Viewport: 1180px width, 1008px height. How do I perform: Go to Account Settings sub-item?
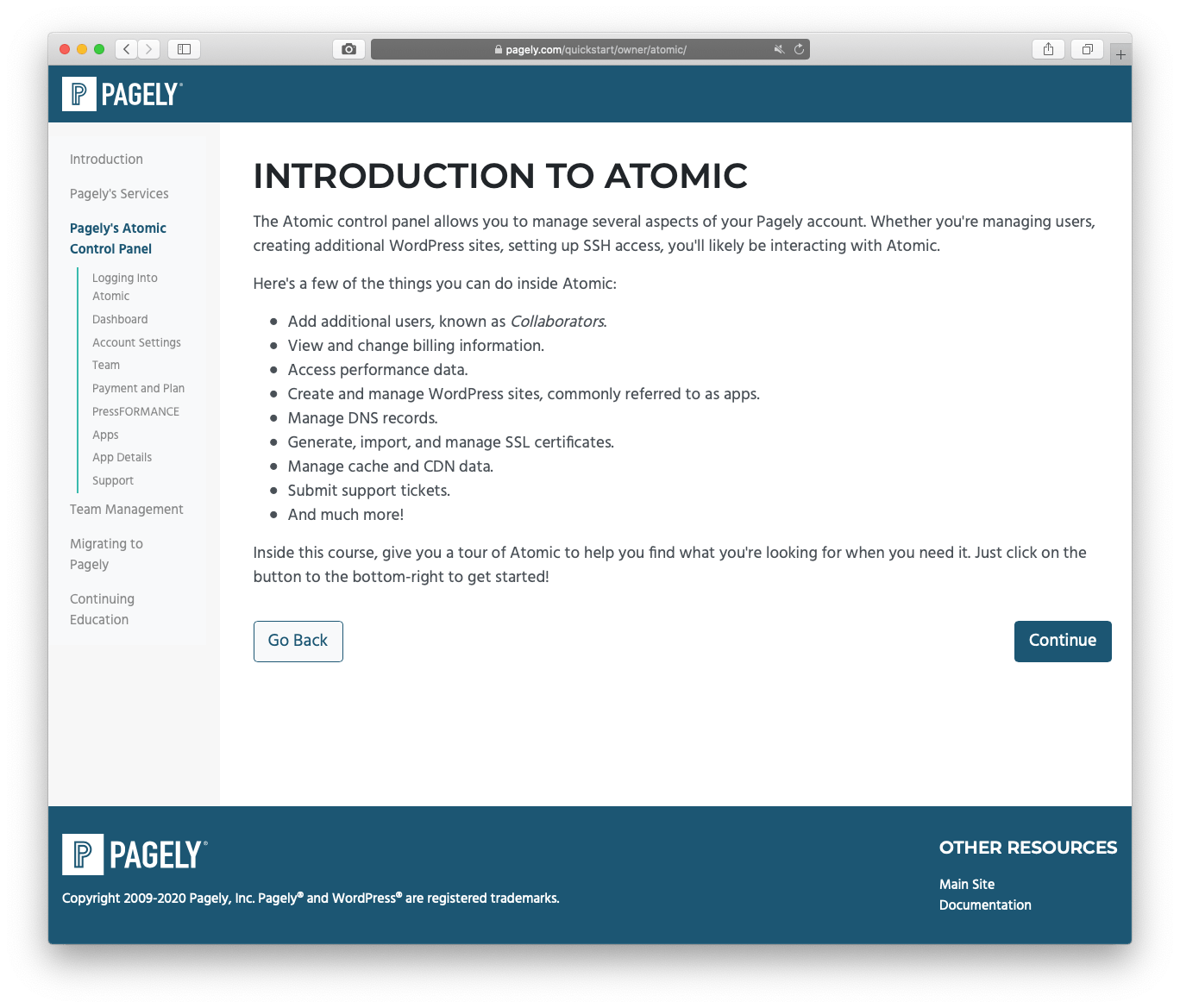pyautogui.click(x=136, y=342)
